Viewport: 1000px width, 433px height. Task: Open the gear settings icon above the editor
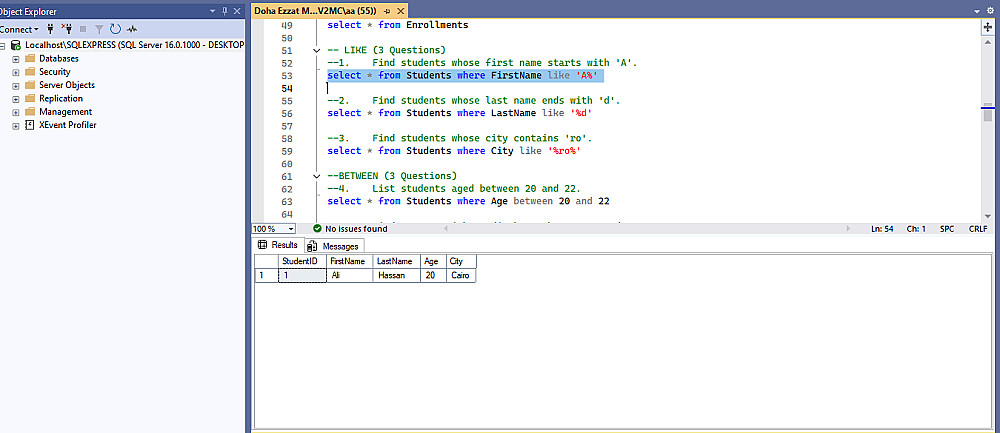(x=990, y=11)
